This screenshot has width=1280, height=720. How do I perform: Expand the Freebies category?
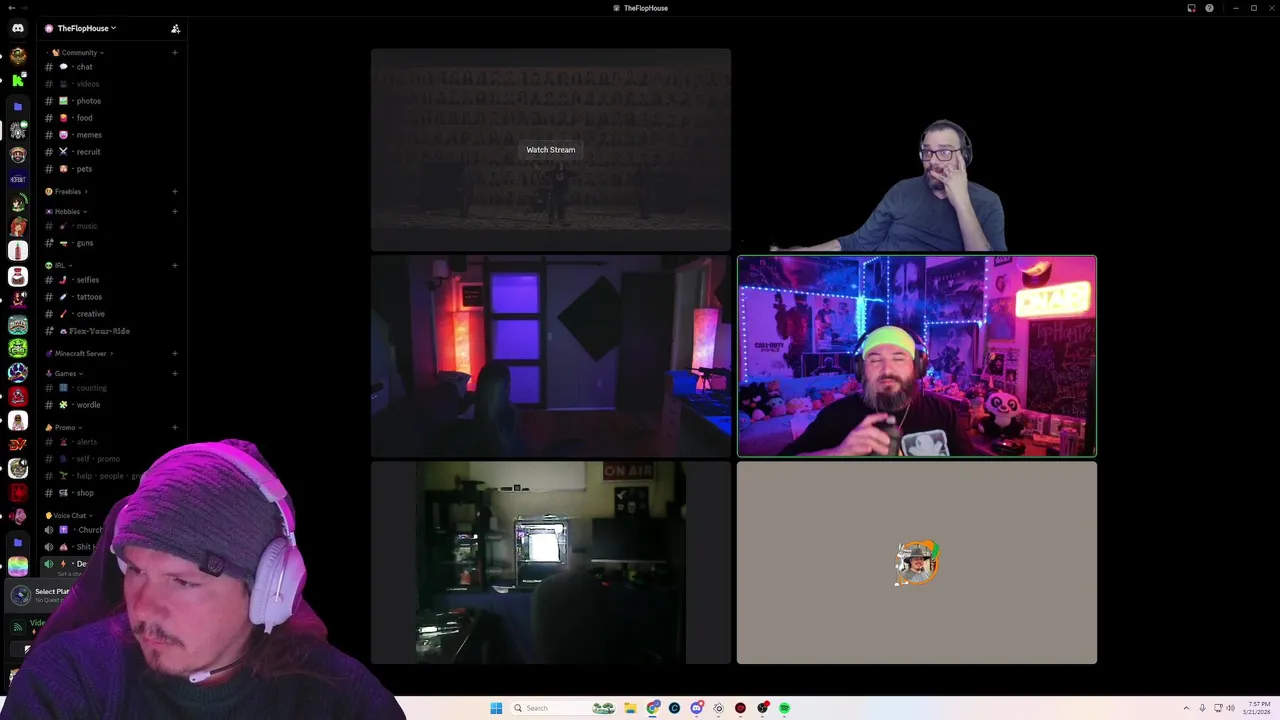click(66, 191)
